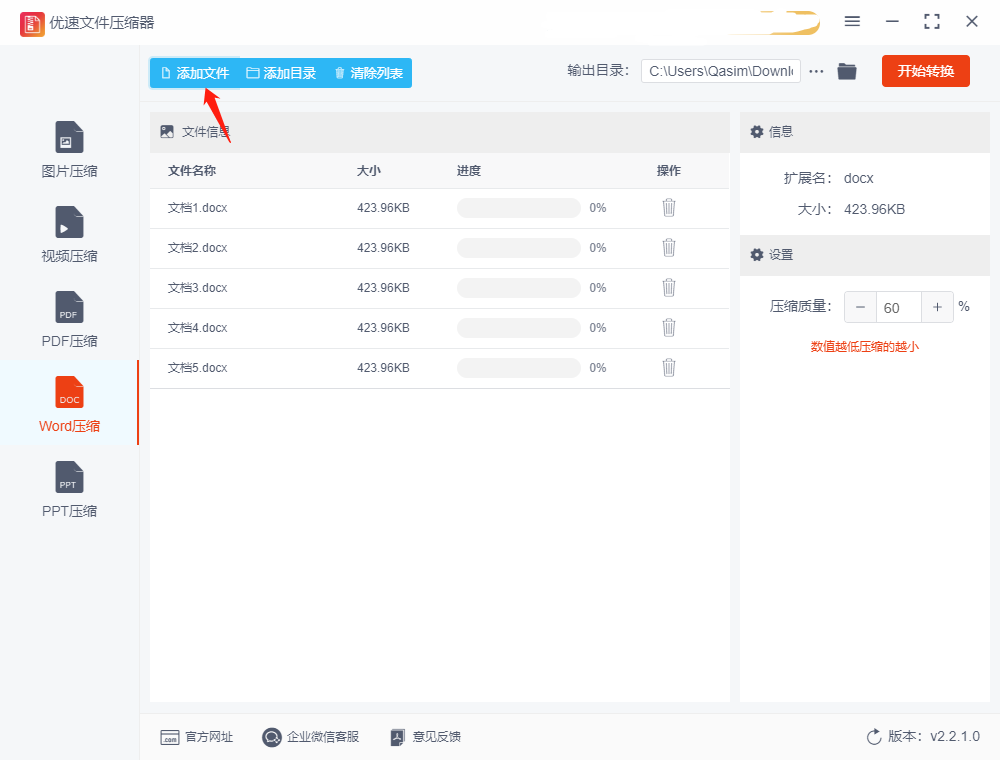Click the extension value docx
1000x760 pixels.
[x=858, y=179]
